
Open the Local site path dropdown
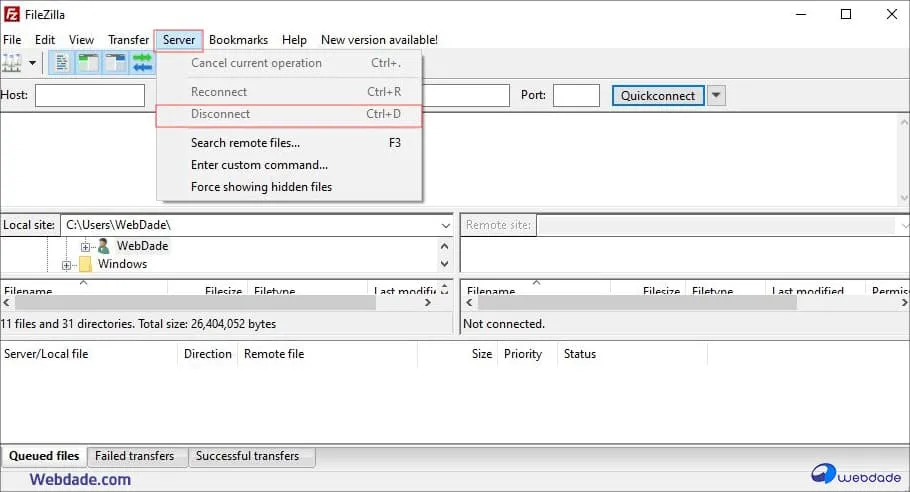[445, 226]
